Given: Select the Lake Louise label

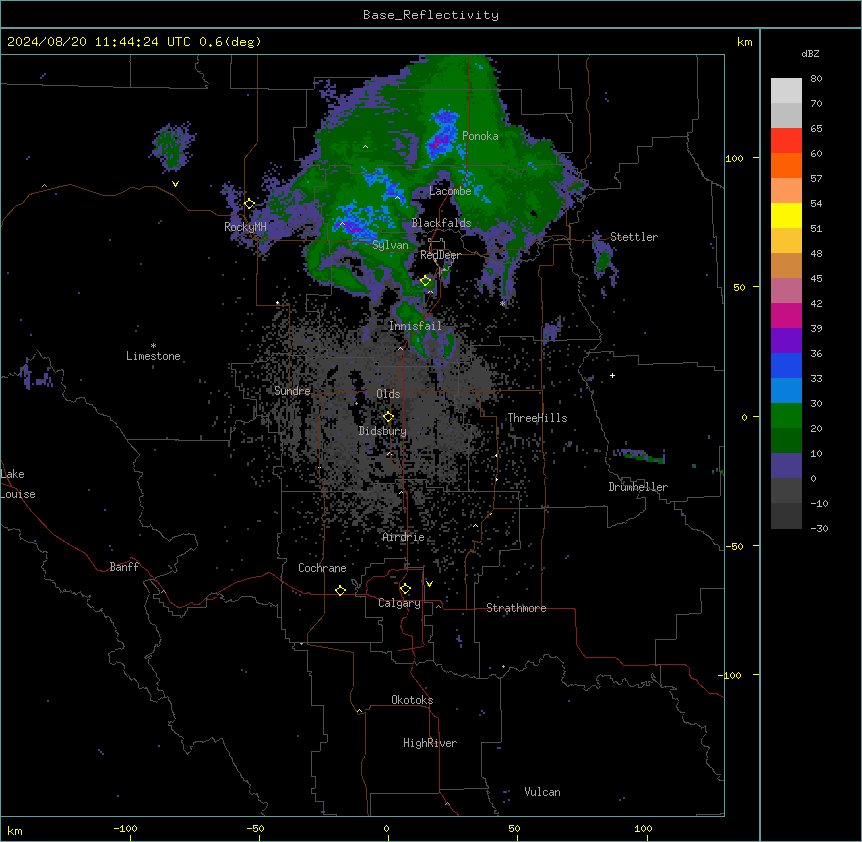Looking at the screenshot, I should coord(18,484).
